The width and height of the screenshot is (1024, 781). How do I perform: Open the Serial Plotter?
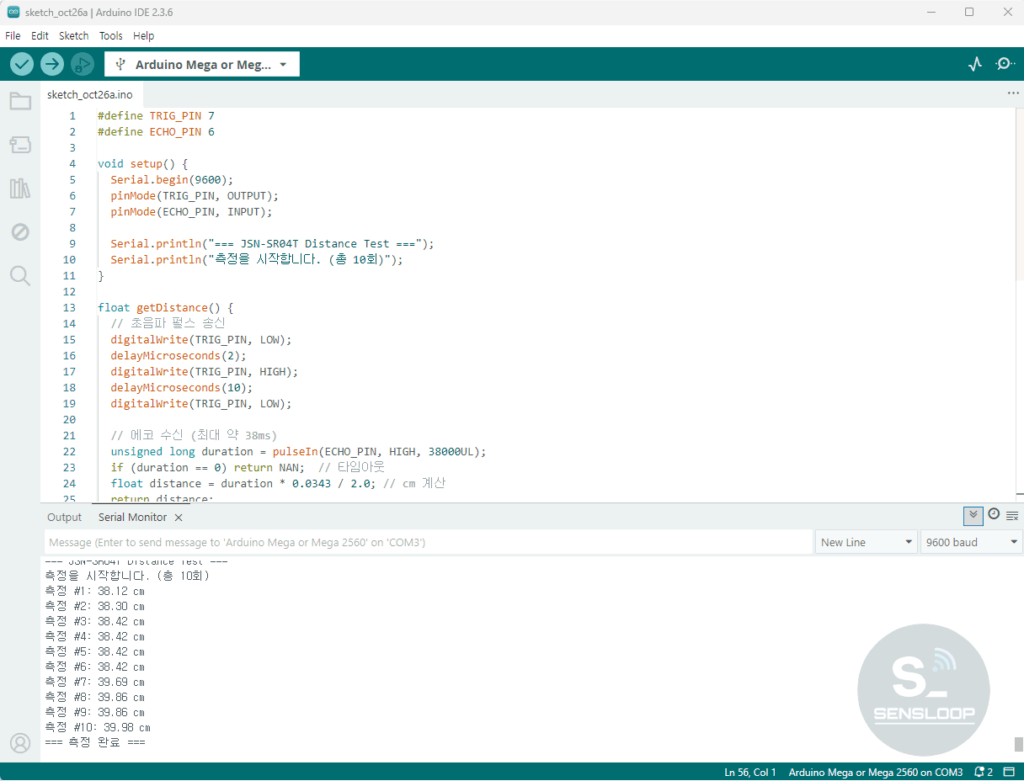(x=975, y=64)
